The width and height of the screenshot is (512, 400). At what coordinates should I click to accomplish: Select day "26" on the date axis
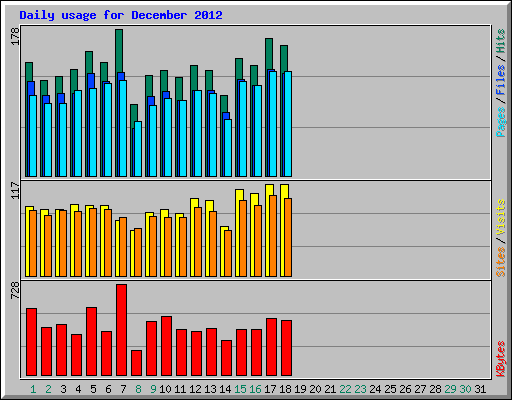(x=405, y=389)
